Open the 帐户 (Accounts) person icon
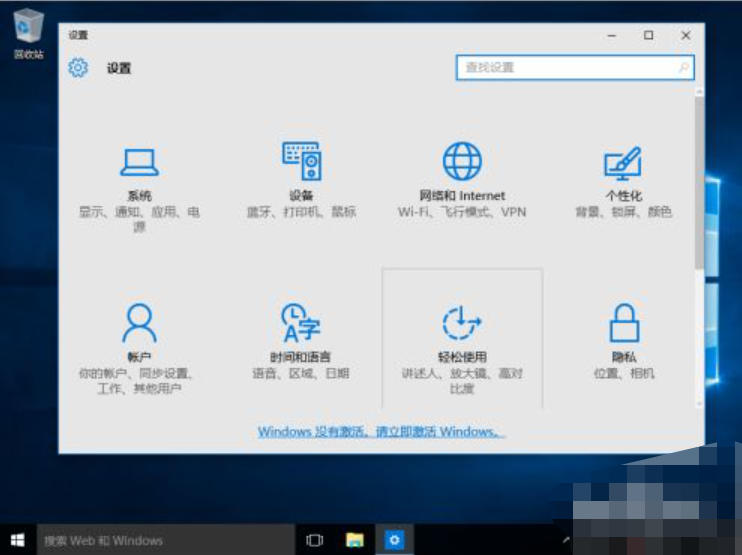 pos(139,324)
